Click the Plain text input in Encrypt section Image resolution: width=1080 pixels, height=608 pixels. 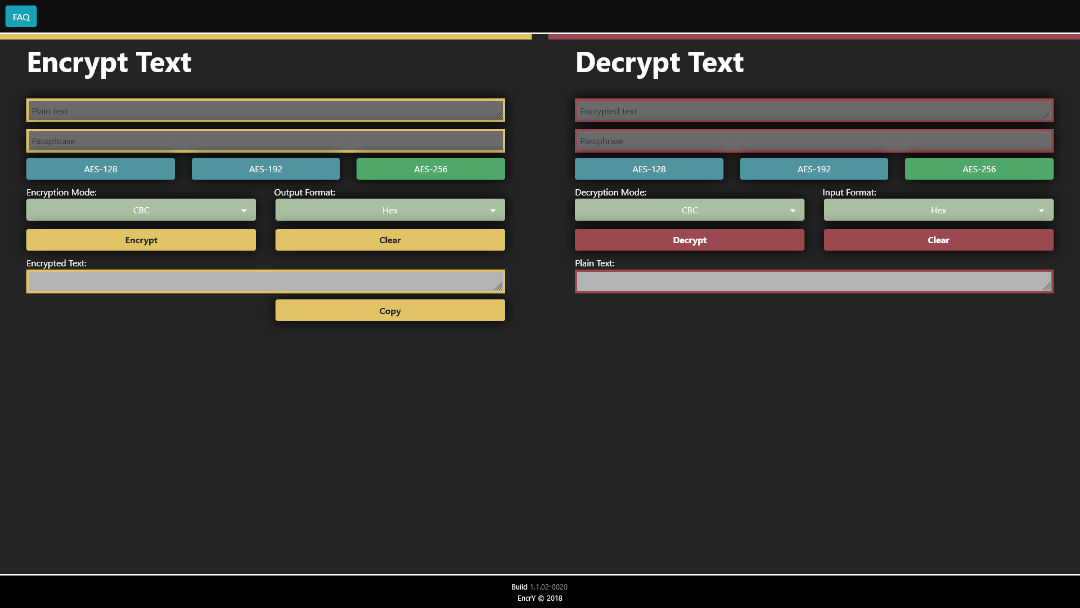(265, 111)
